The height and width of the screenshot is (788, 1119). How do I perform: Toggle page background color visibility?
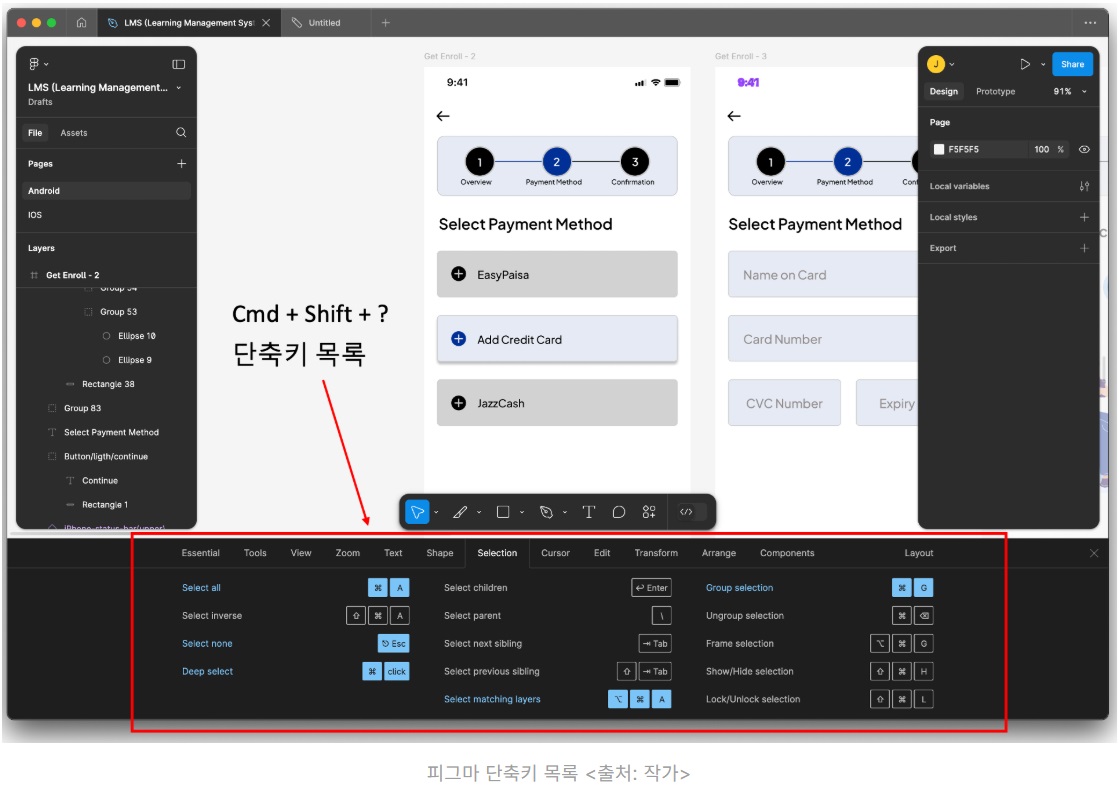(1084, 149)
